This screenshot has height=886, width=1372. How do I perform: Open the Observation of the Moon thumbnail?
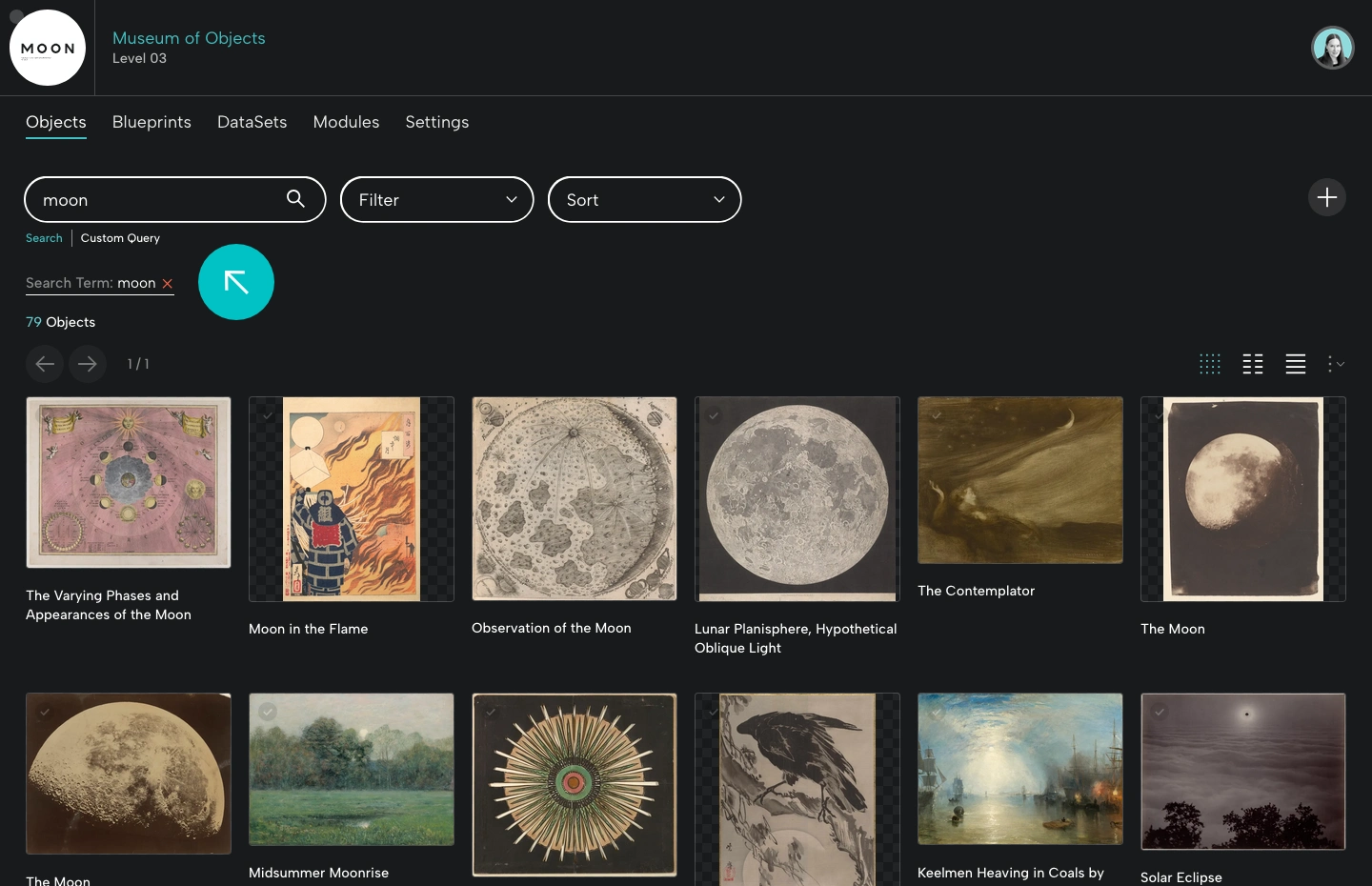(574, 498)
